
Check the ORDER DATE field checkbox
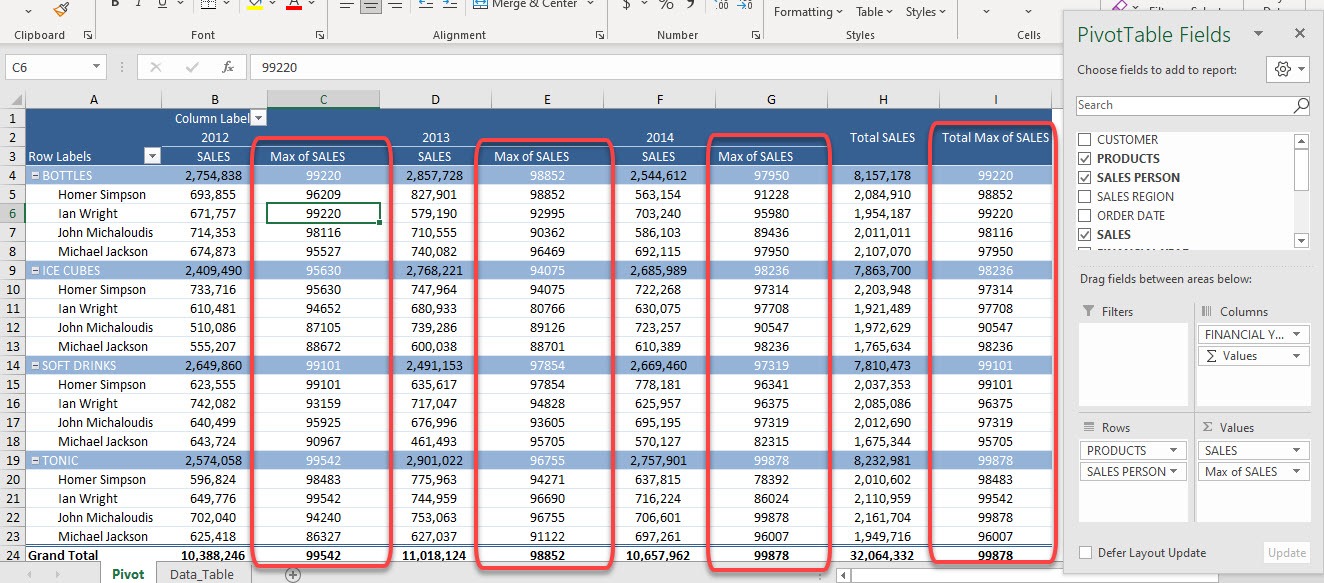click(x=1085, y=216)
